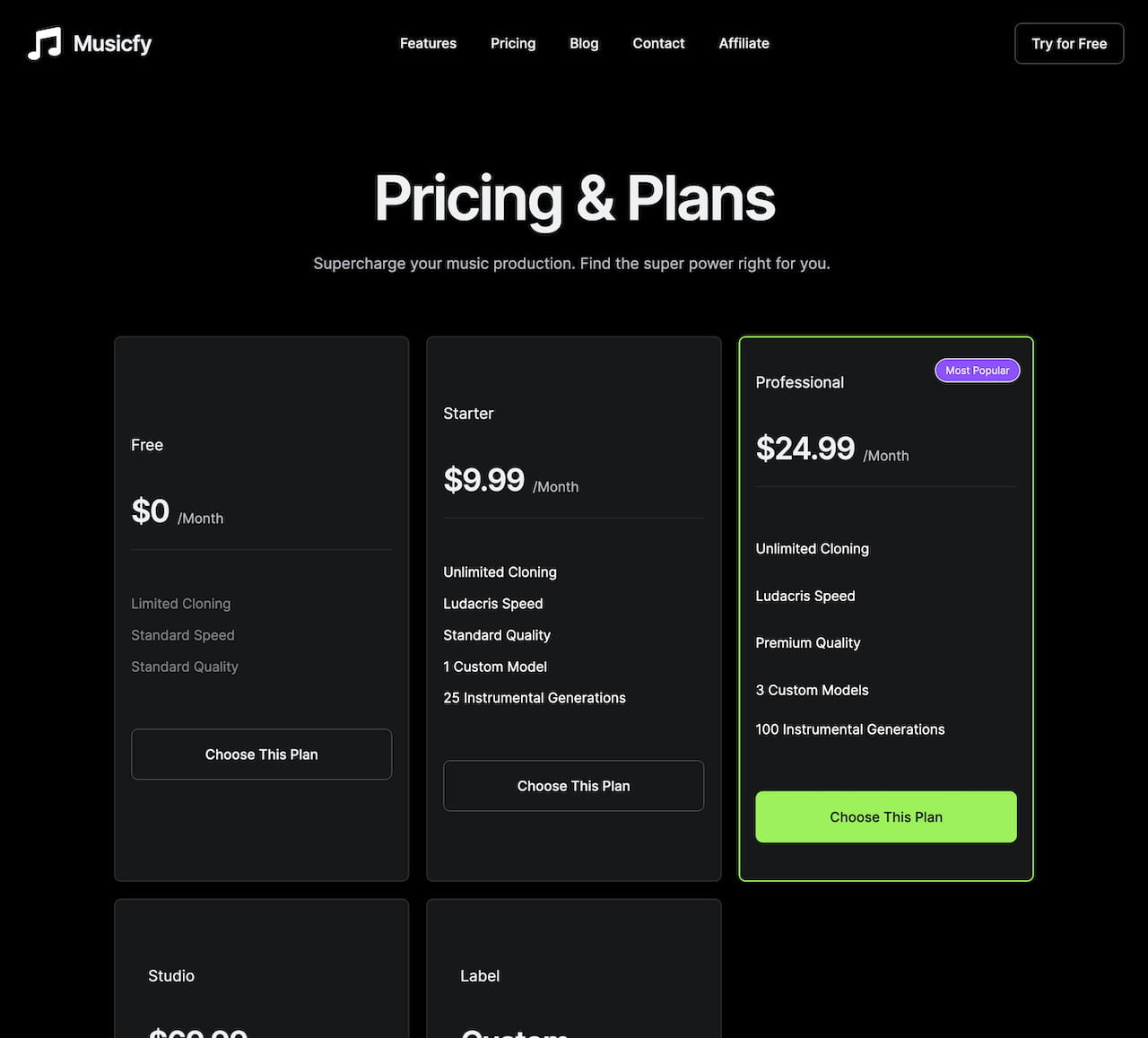Click the Musicfy brand name text
Viewport: 1148px width, 1038px height.
pos(113,42)
